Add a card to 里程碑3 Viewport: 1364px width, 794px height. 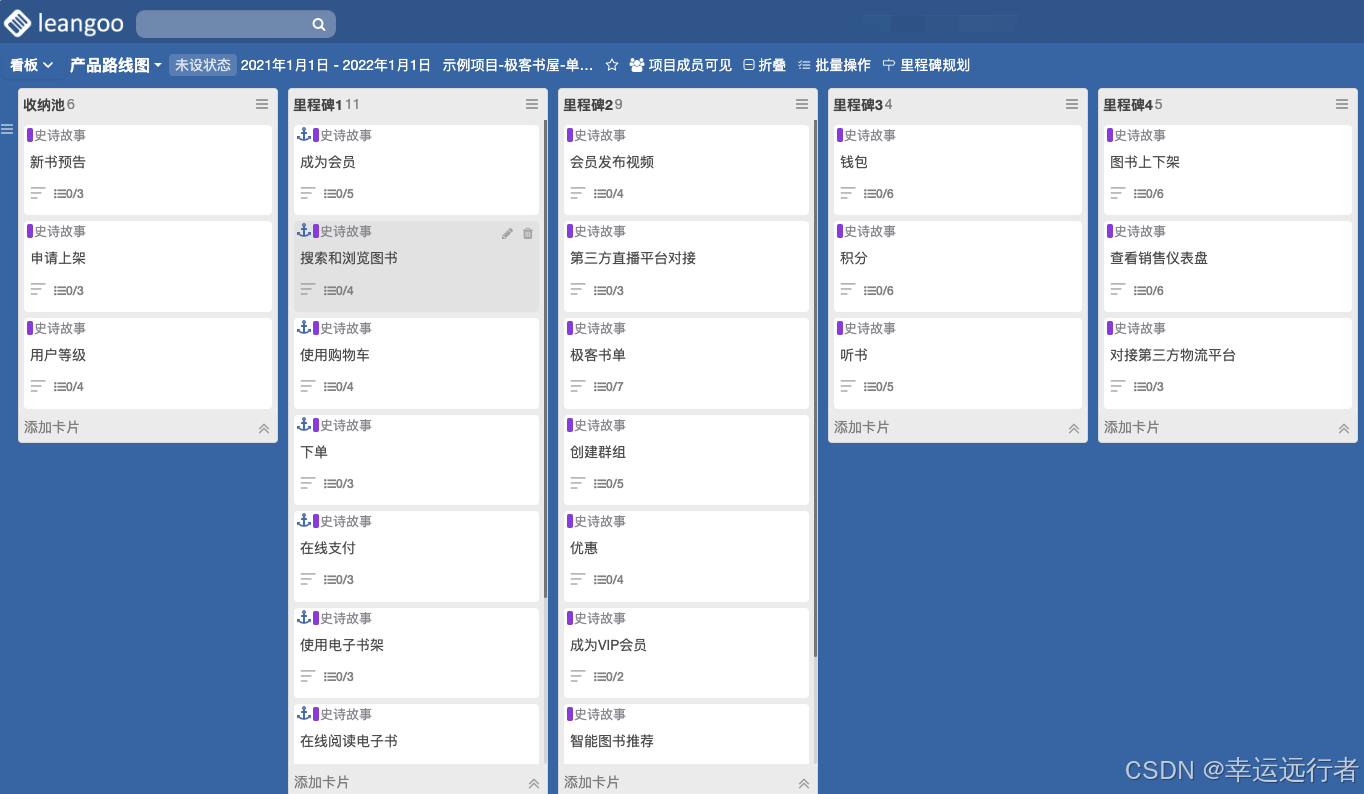pyautogui.click(x=862, y=427)
